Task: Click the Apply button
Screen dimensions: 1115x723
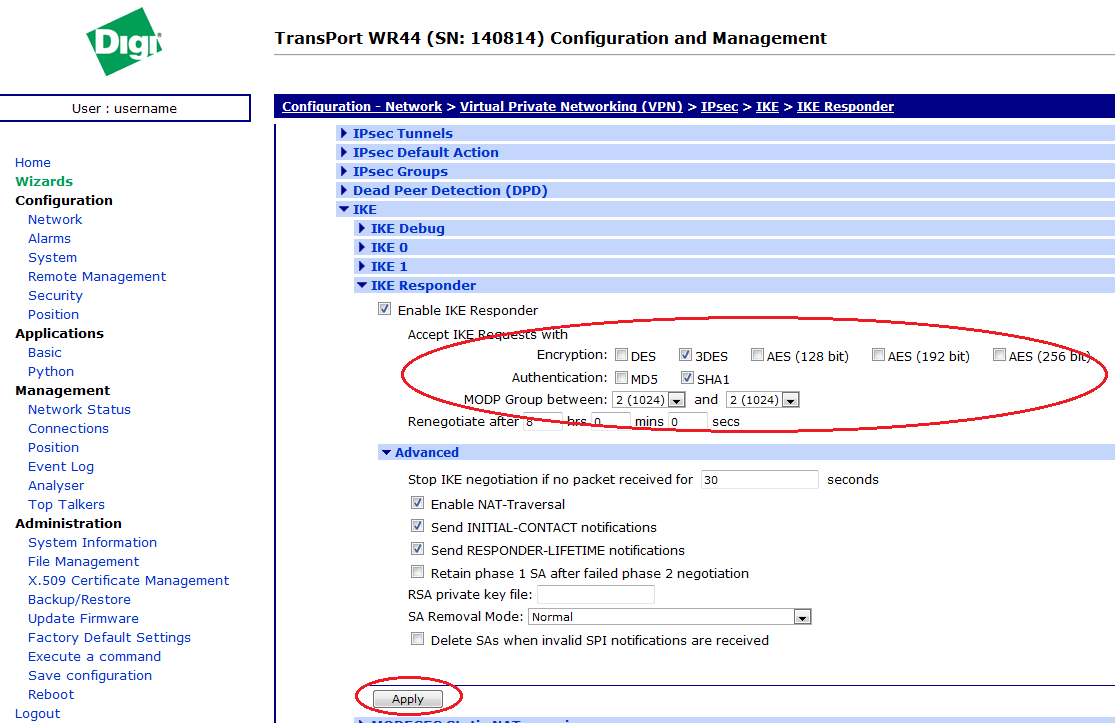Action: [x=408, y=699]
